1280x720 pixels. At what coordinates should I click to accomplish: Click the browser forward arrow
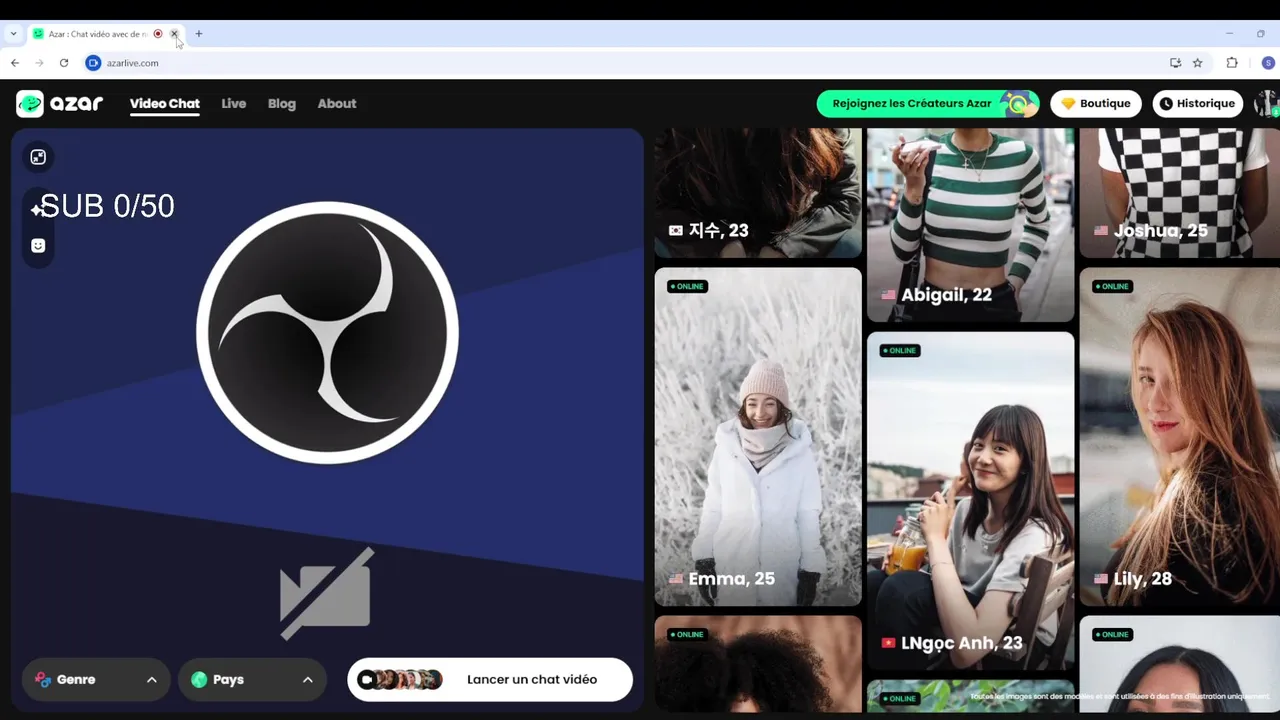click(39, 62)
